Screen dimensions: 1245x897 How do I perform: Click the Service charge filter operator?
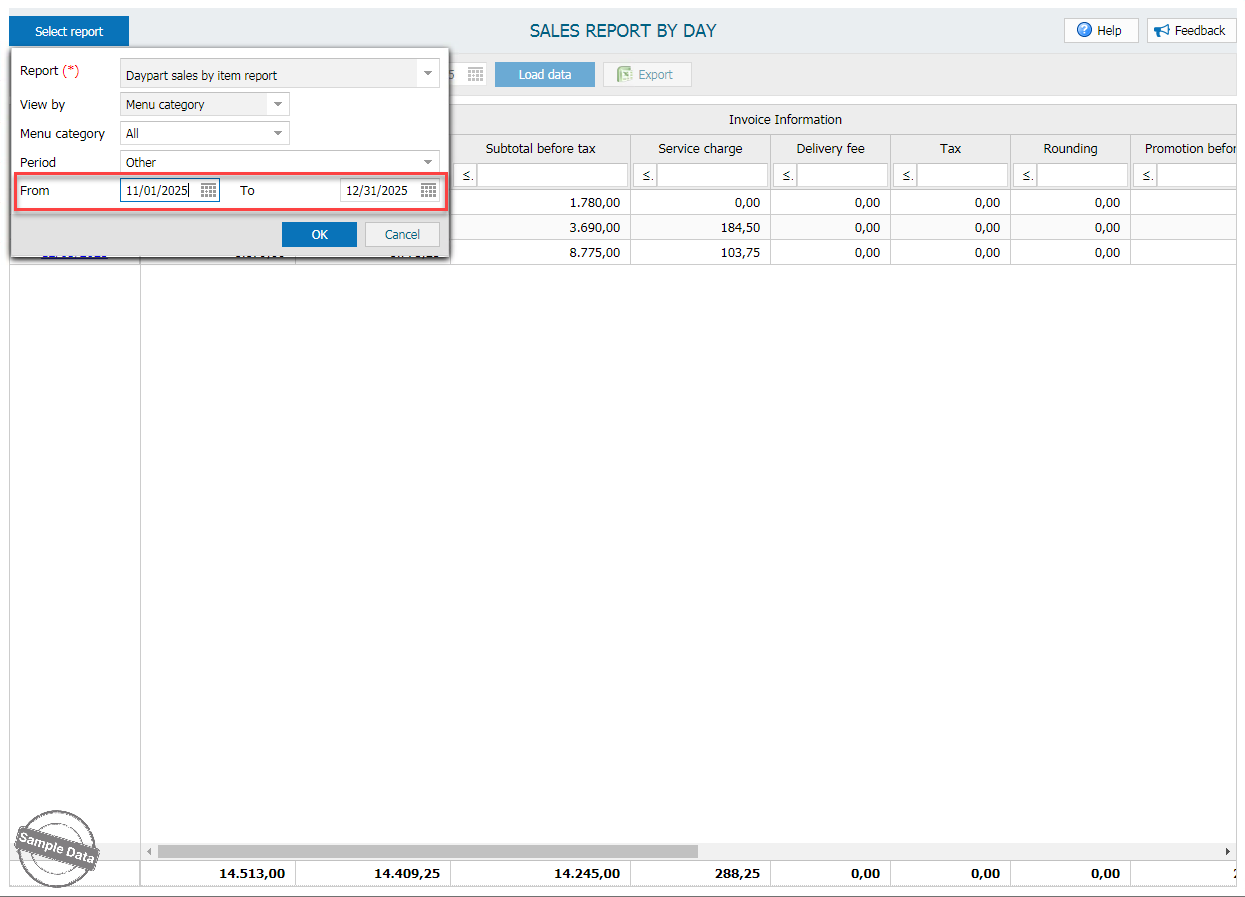pyautogui.click(x=644, y=176)
